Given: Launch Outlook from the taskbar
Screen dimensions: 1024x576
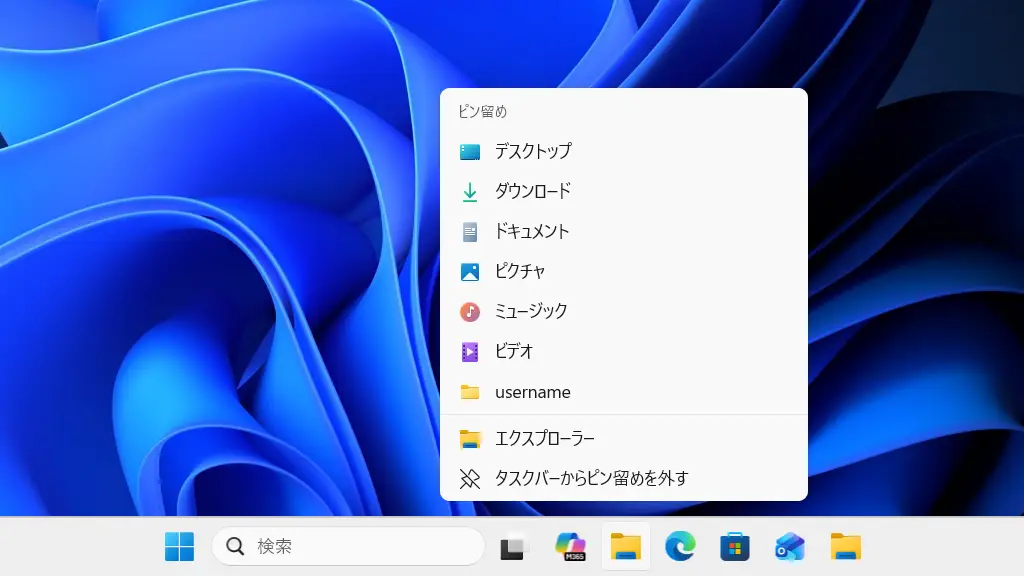Looking at the screenshot, I should (789, 547).
